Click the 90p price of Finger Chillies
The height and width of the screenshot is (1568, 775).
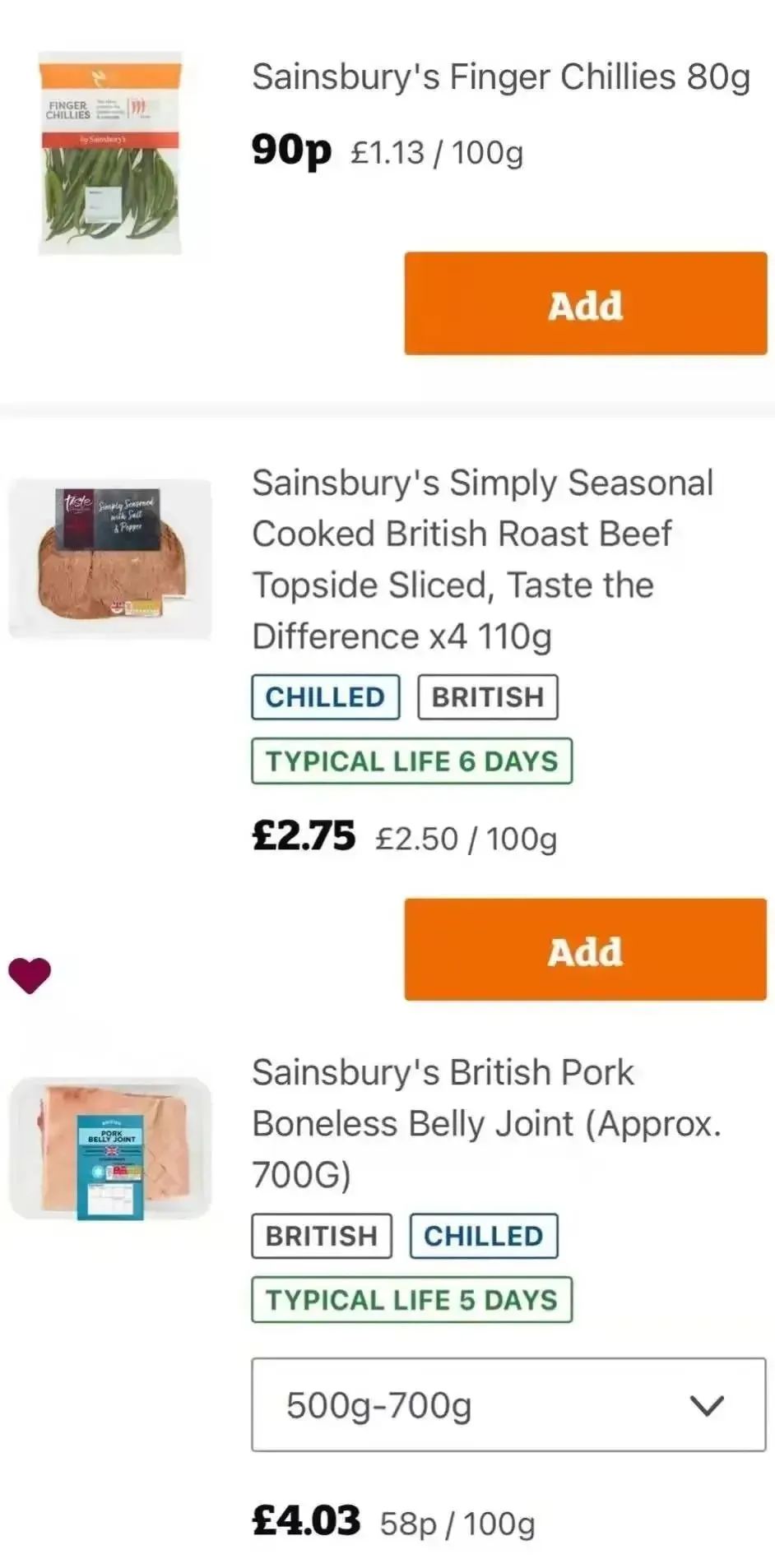tap(291, 150)
